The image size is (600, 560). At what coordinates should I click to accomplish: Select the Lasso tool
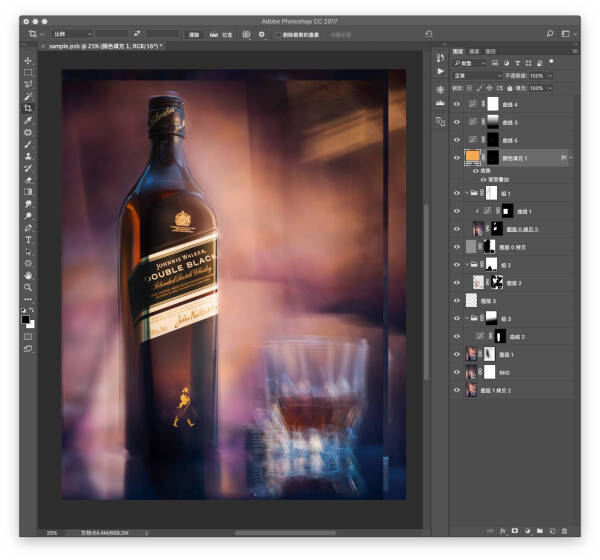click(x=28, y=85)
